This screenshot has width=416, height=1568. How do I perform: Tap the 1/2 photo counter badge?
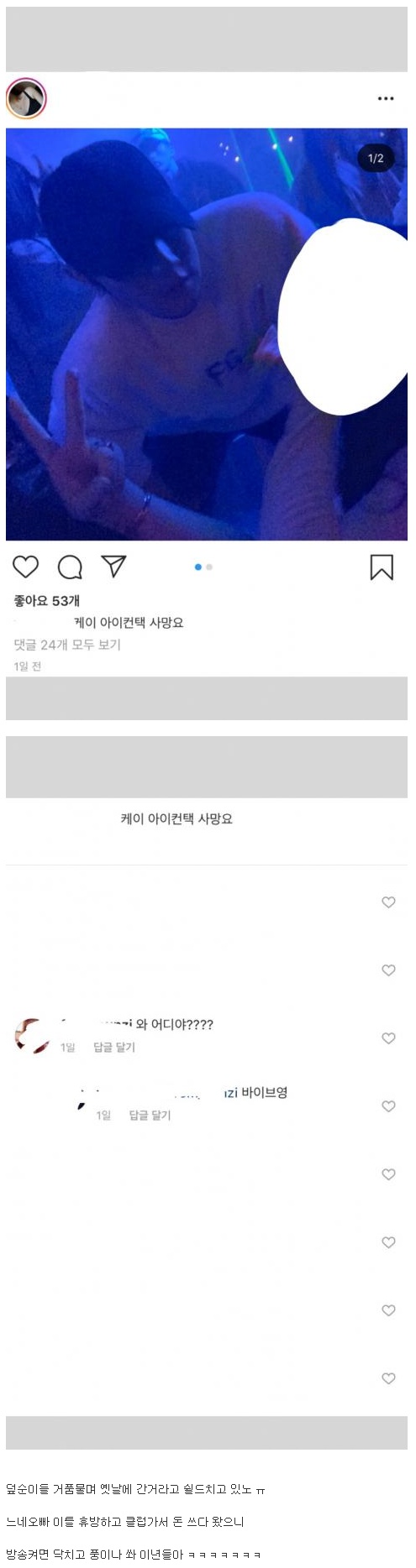(x=376, y=158)
